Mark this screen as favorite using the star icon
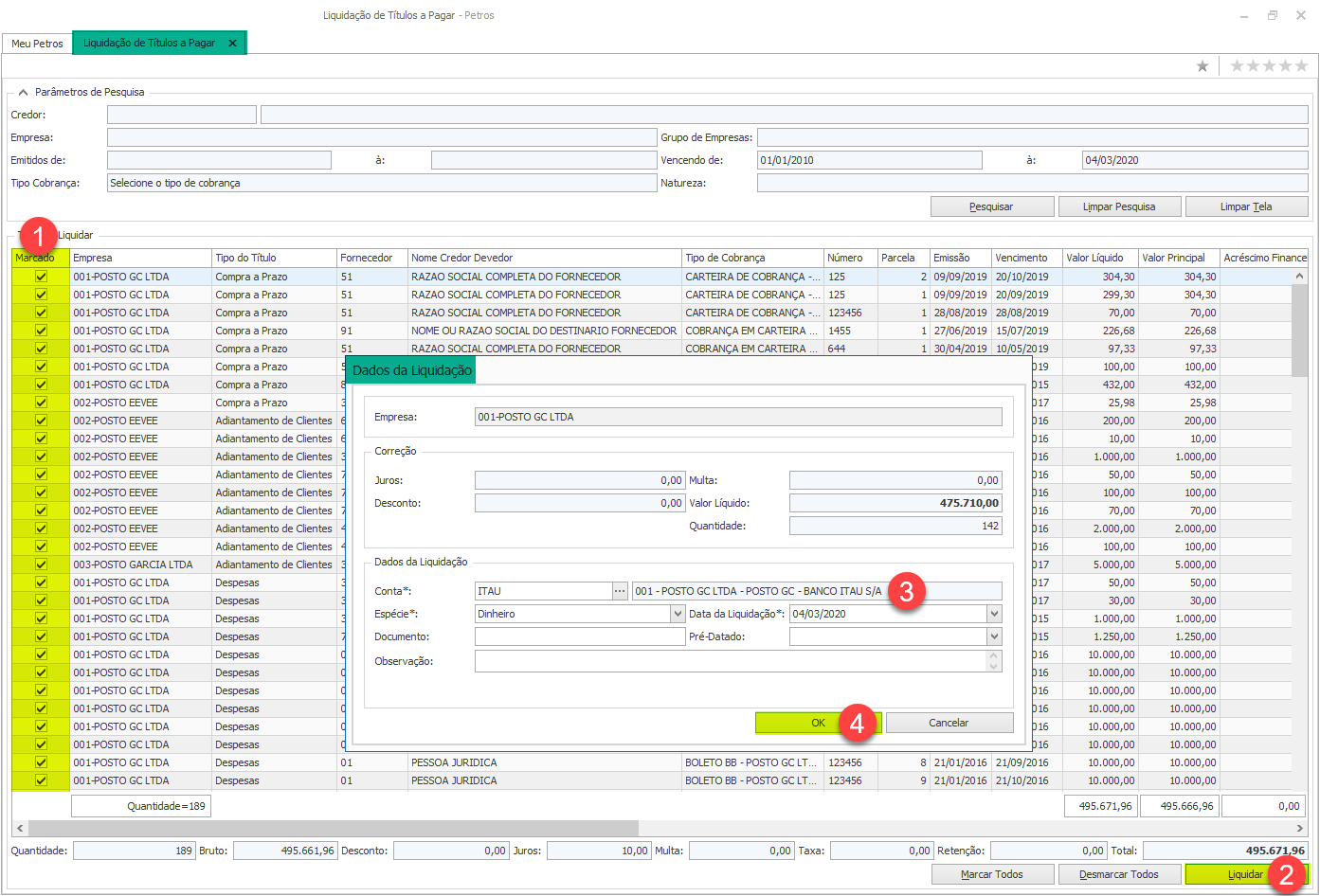Image resolution: width=1320 pixels, height=896 pixels. coord(1202,65)
